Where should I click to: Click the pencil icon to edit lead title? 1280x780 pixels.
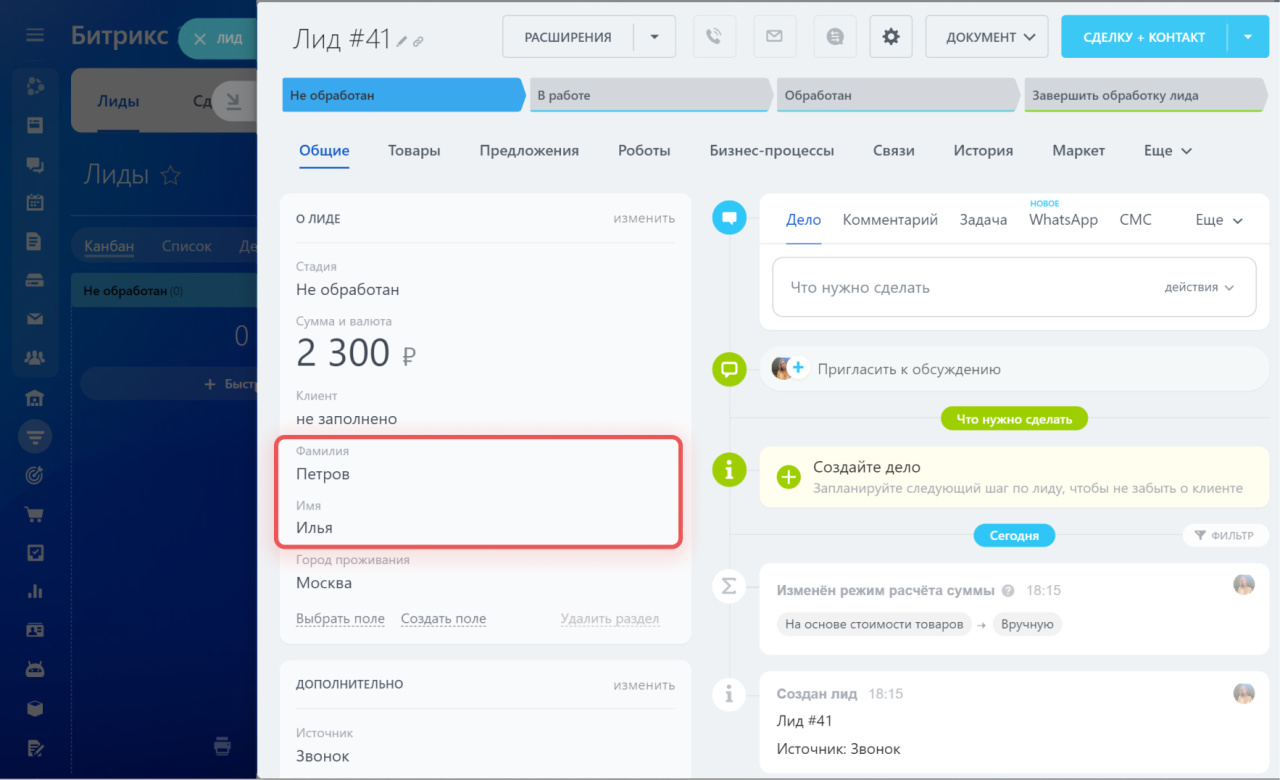[x=402, y=41]
